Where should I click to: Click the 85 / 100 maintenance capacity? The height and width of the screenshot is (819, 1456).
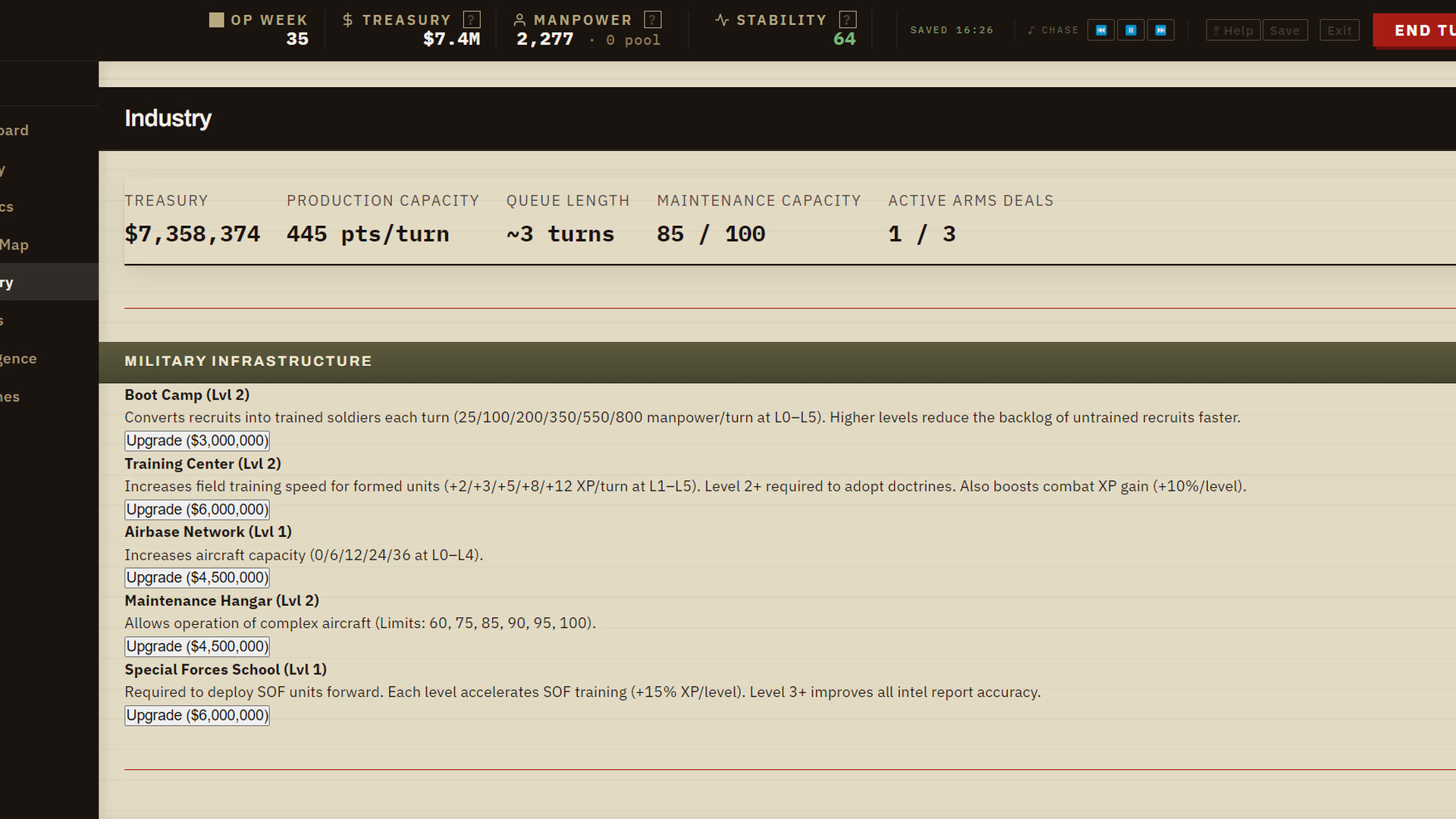click(711, 234)
